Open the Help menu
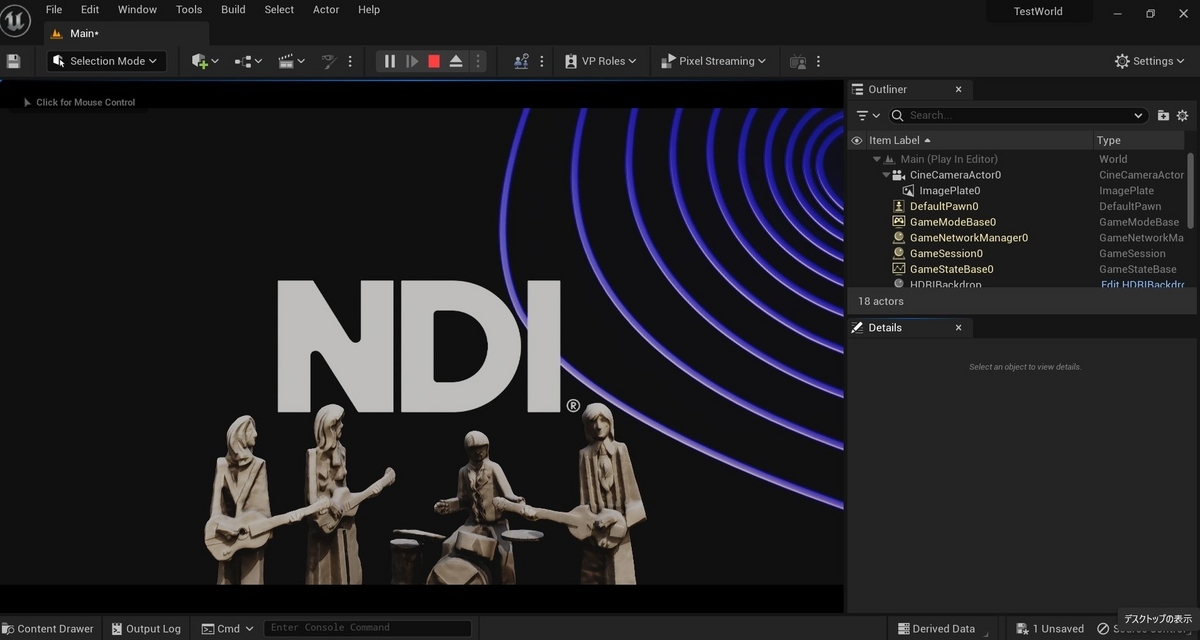The image size is (1200, 640). point(369,9)
